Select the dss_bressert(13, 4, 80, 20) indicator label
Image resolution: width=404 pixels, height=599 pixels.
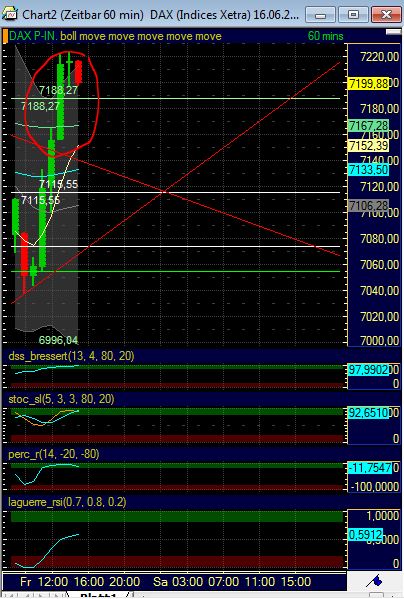tap(71, 356)
